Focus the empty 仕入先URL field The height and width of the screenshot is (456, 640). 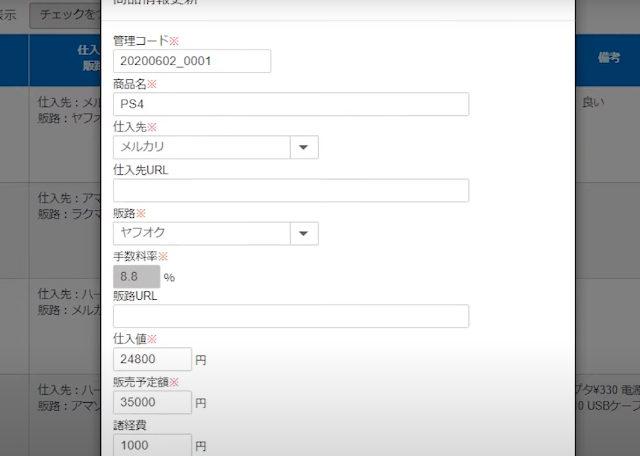pyautogui.click(x=291, y=190)
